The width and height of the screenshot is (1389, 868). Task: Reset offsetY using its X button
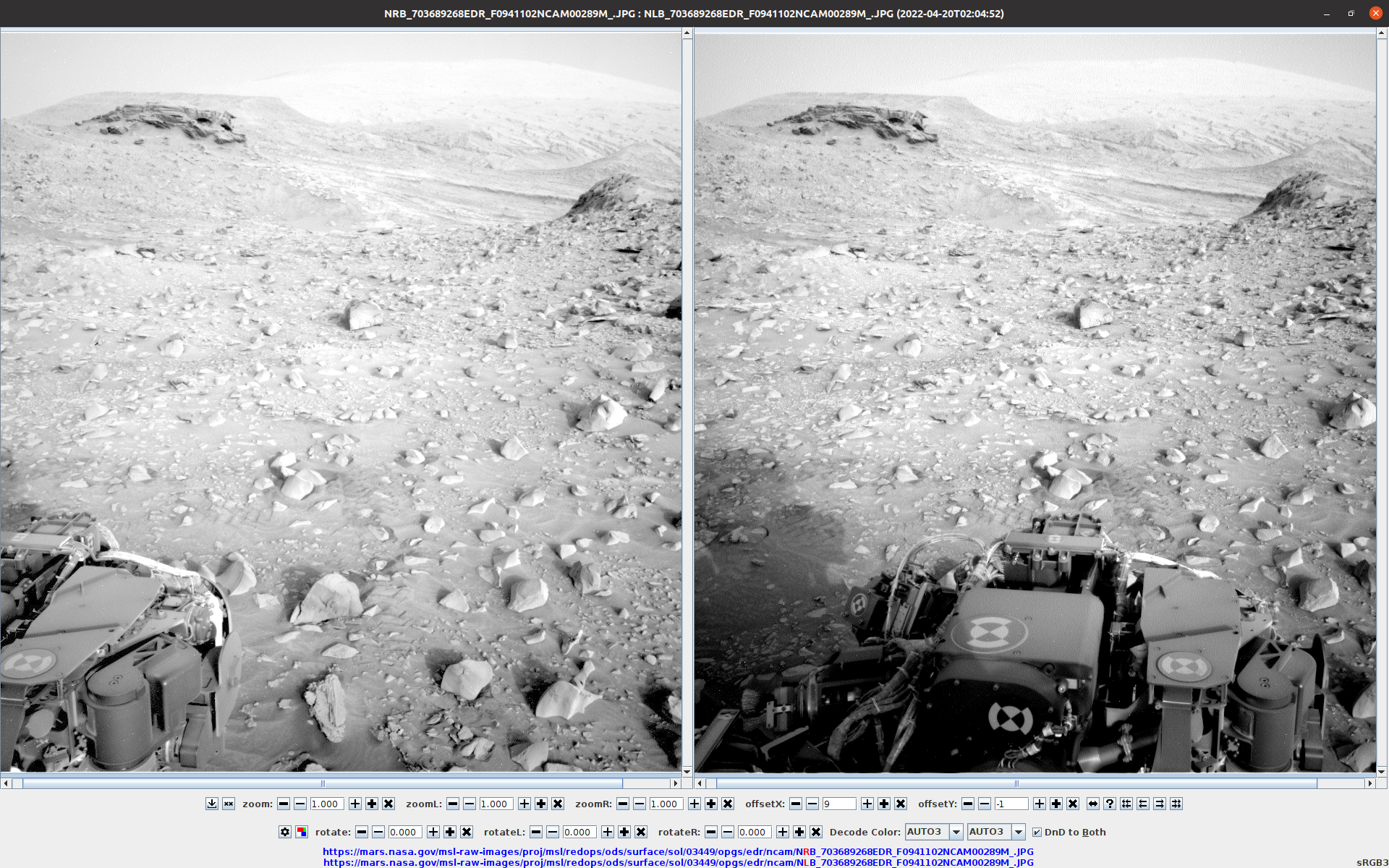(1073, 804)
